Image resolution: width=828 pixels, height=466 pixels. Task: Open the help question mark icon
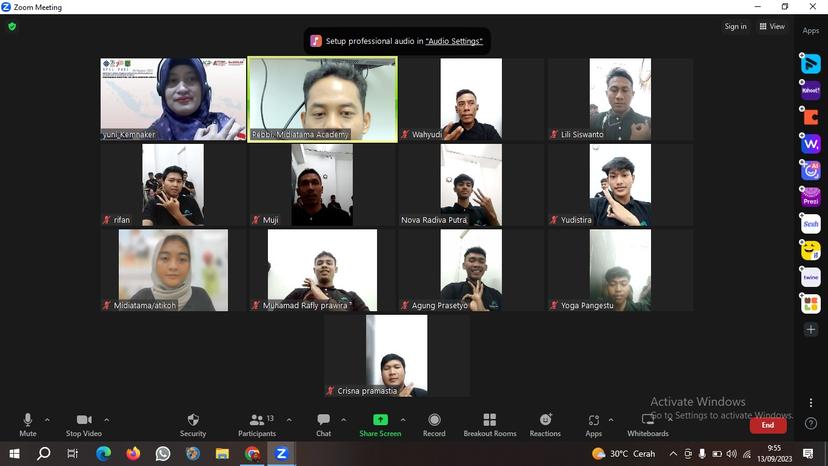coord(811,423)
